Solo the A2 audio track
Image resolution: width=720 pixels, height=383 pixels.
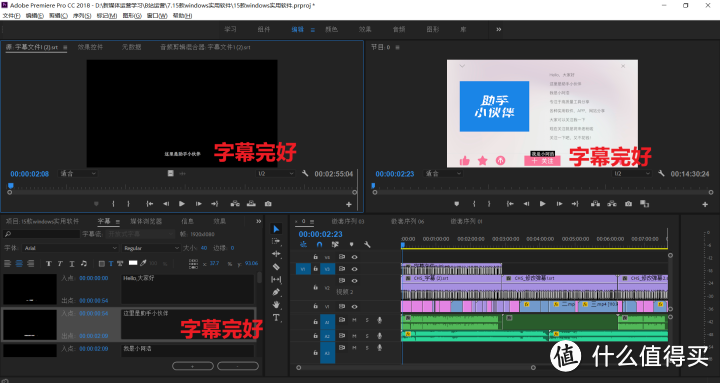[x=367, y=336]
